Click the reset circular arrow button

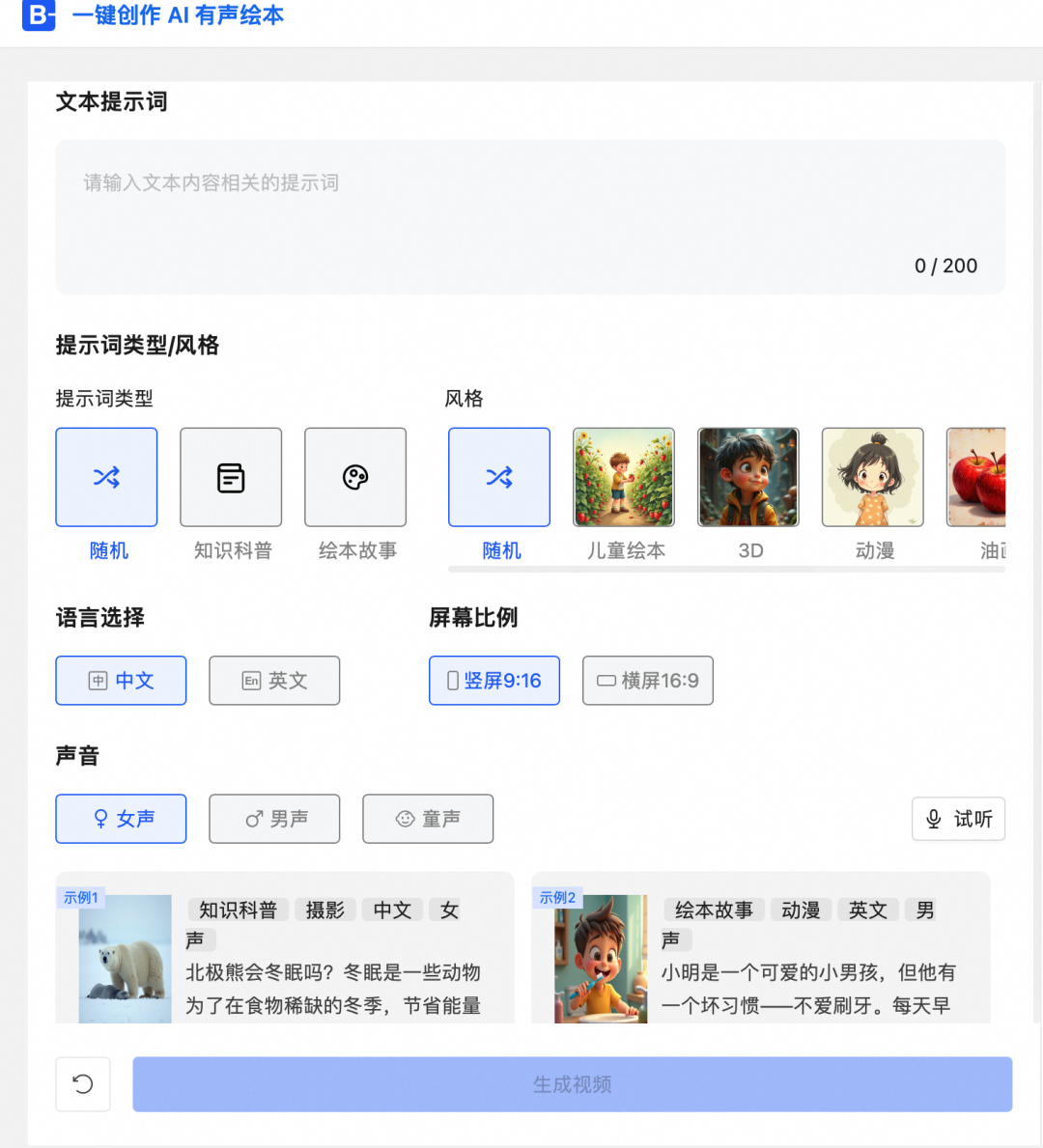coord(83,1083)
